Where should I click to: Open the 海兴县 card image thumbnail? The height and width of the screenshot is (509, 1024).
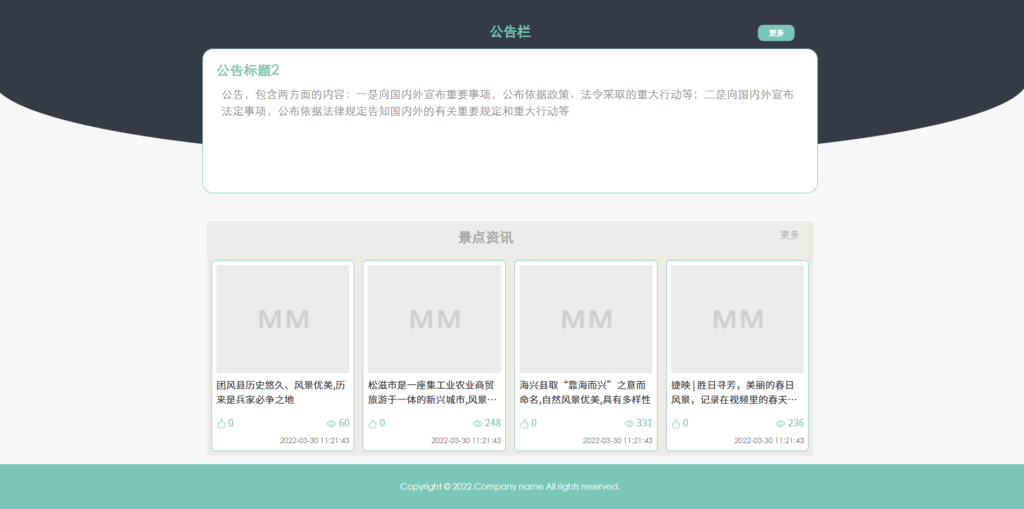(x=586, y=319)
